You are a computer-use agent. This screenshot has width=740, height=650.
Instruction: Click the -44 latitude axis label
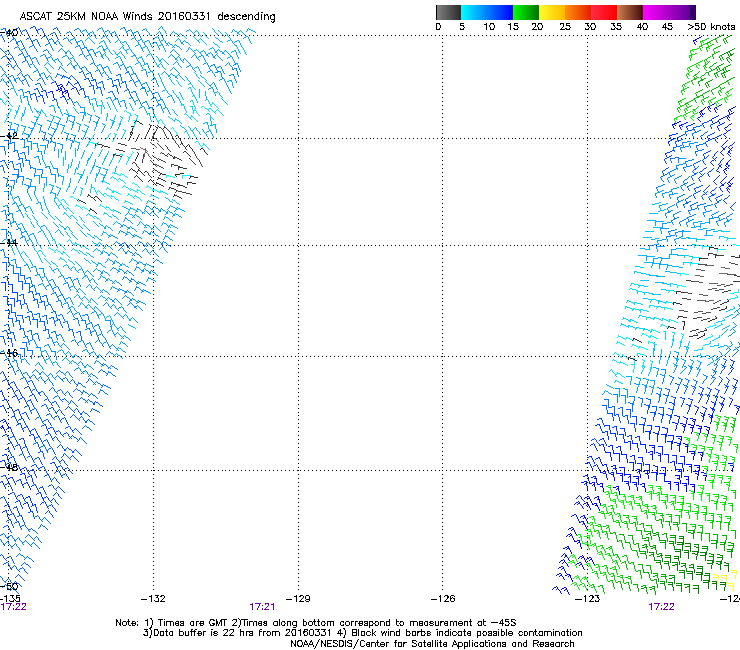point(9,243)
